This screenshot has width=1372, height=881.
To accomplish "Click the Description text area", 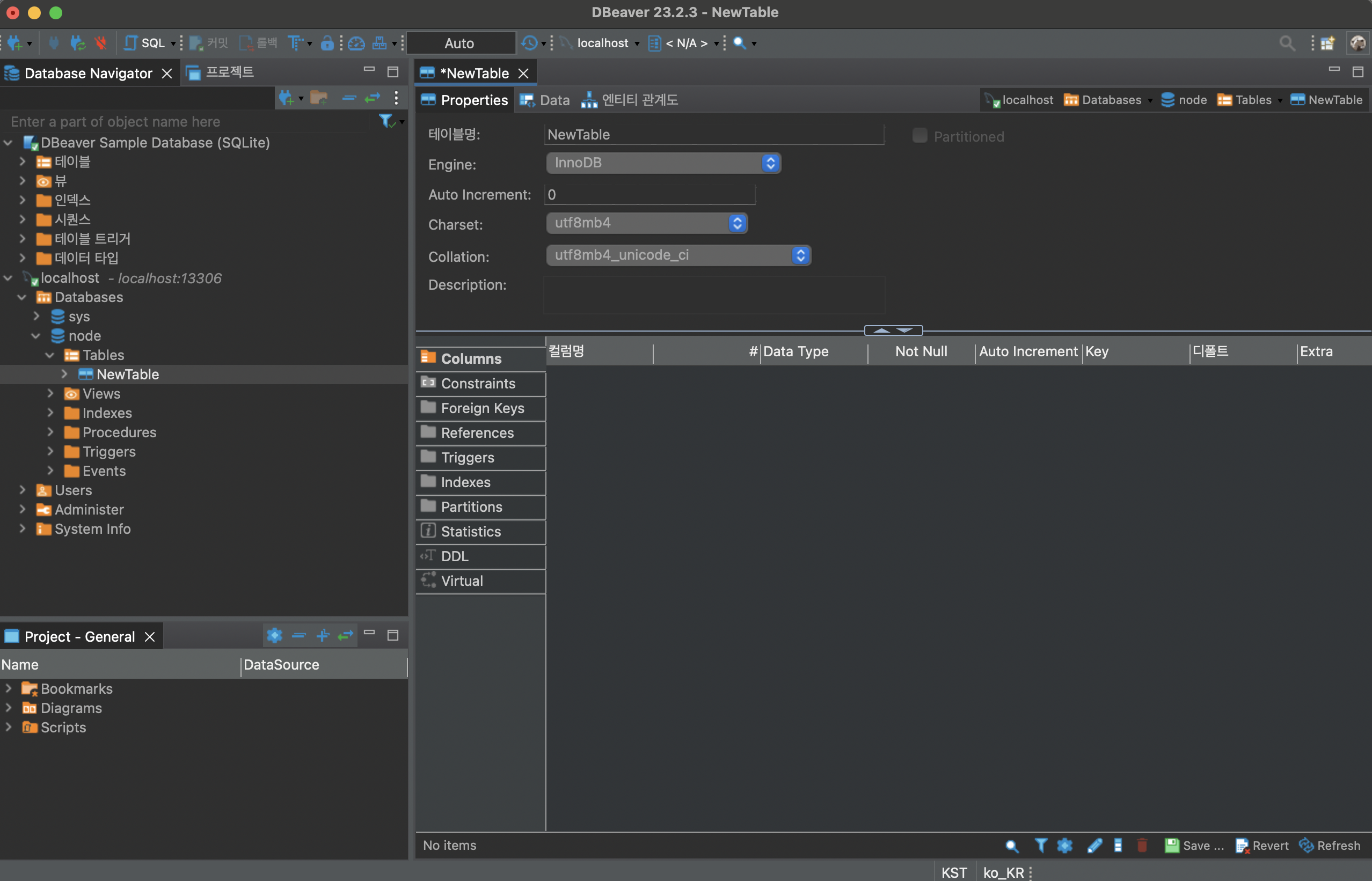I will tap(713, 295).
